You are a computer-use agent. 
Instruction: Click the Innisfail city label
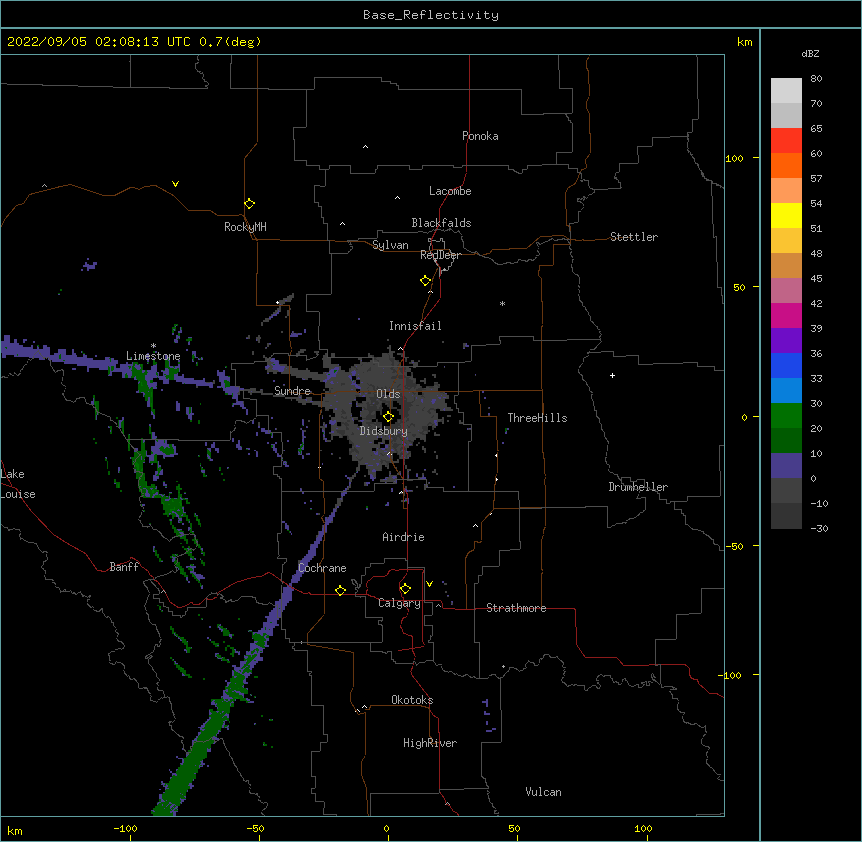coord(415,326)
